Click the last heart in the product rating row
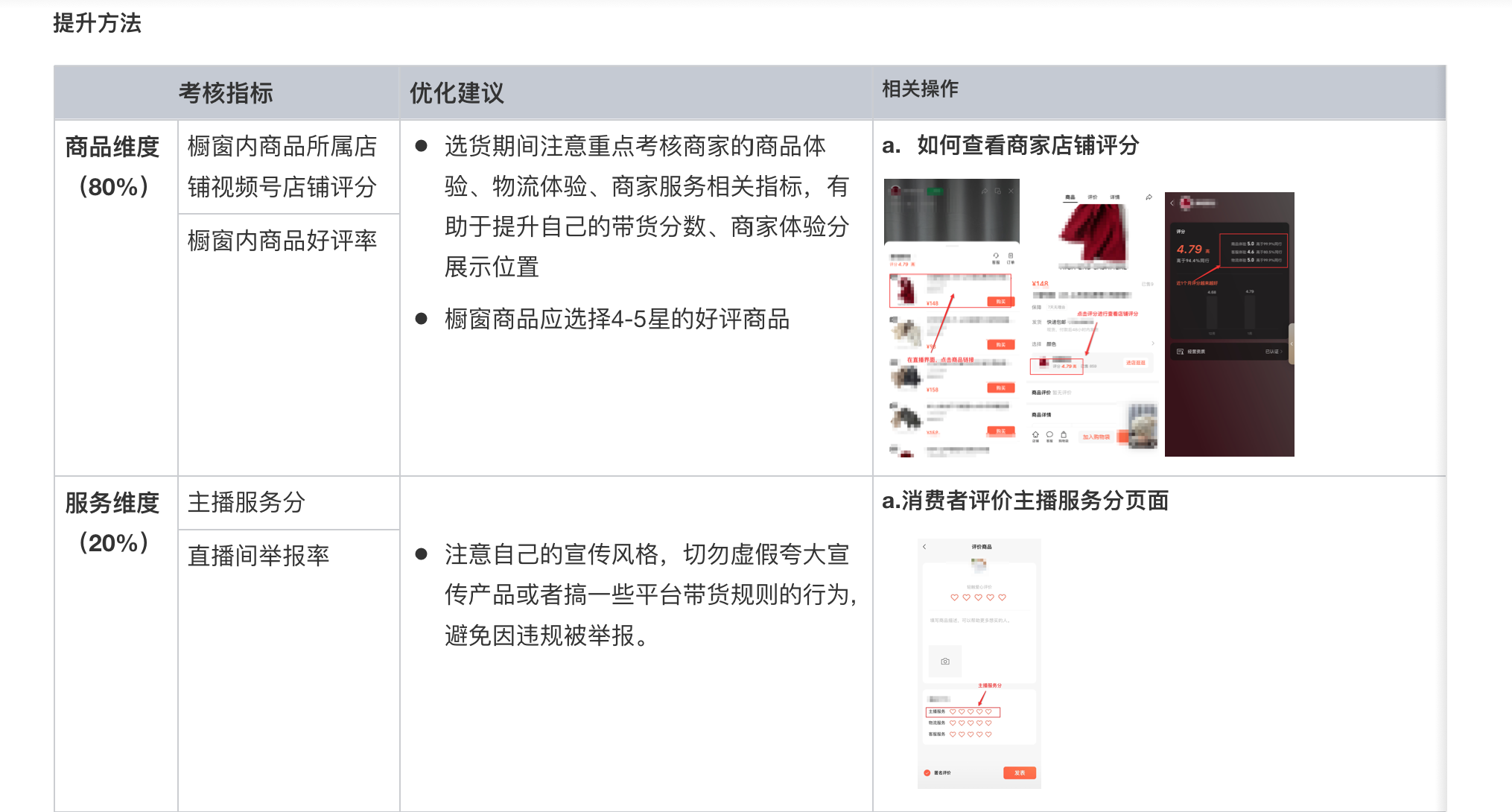Screen dimensions: 1512x812 pyautogui.click(x=1002, y=597)
